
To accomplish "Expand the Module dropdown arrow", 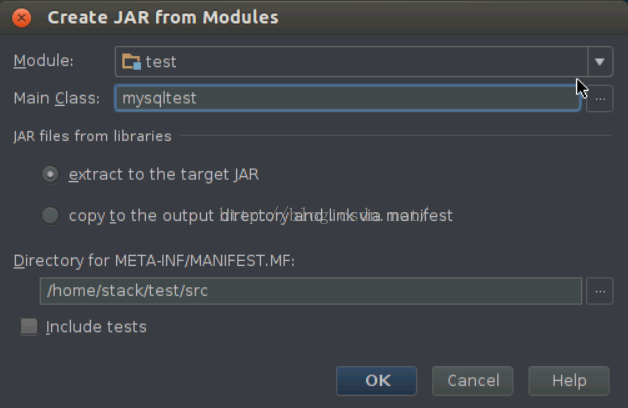I will tap(599, 62).
